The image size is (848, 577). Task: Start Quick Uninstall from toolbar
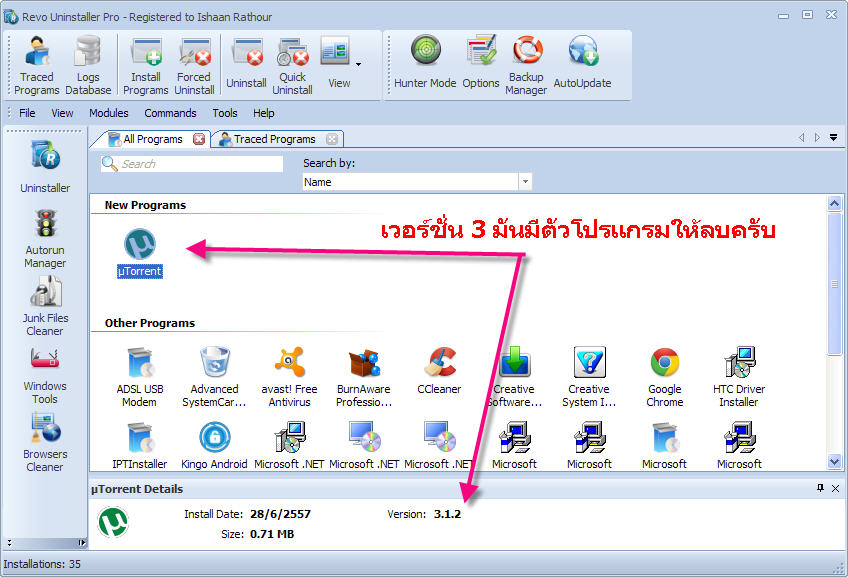click(293, 65)
